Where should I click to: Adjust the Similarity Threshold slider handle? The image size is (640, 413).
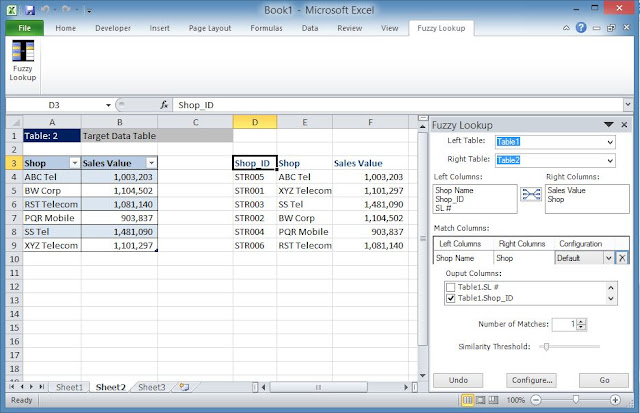tap(546, 346)
